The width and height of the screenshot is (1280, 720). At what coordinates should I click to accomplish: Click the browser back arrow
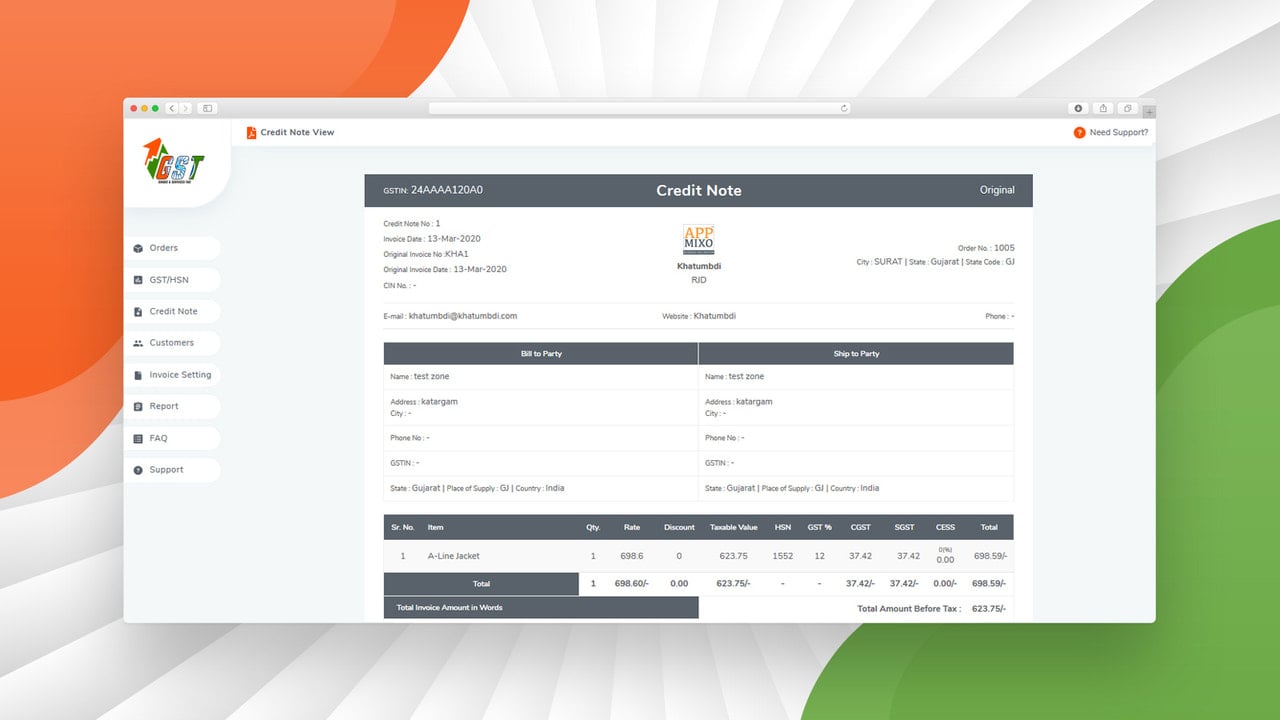click(x=172, y=108)
